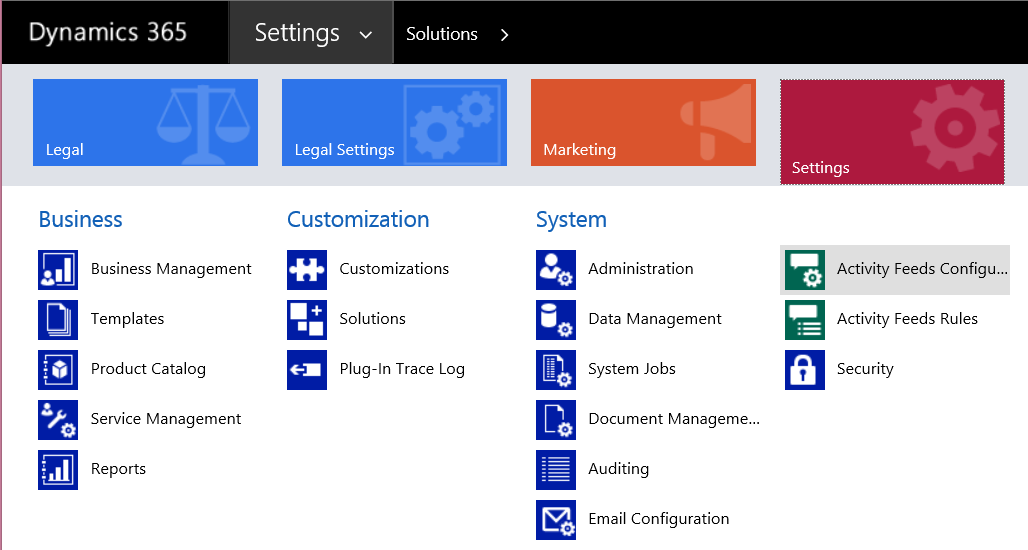This screenshot has height=550, width=1028.
Task: Open the Business Management link
Action: (171, 269)
